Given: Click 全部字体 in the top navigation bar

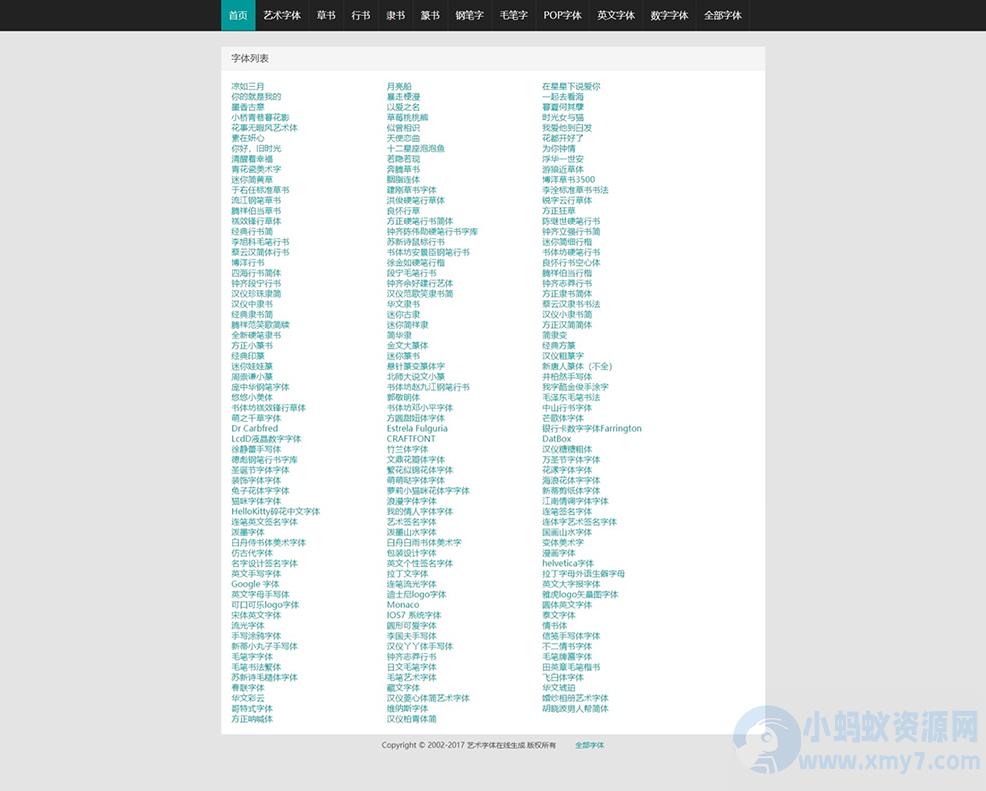Looking at the screenshot, I should (x=723, y=15).
